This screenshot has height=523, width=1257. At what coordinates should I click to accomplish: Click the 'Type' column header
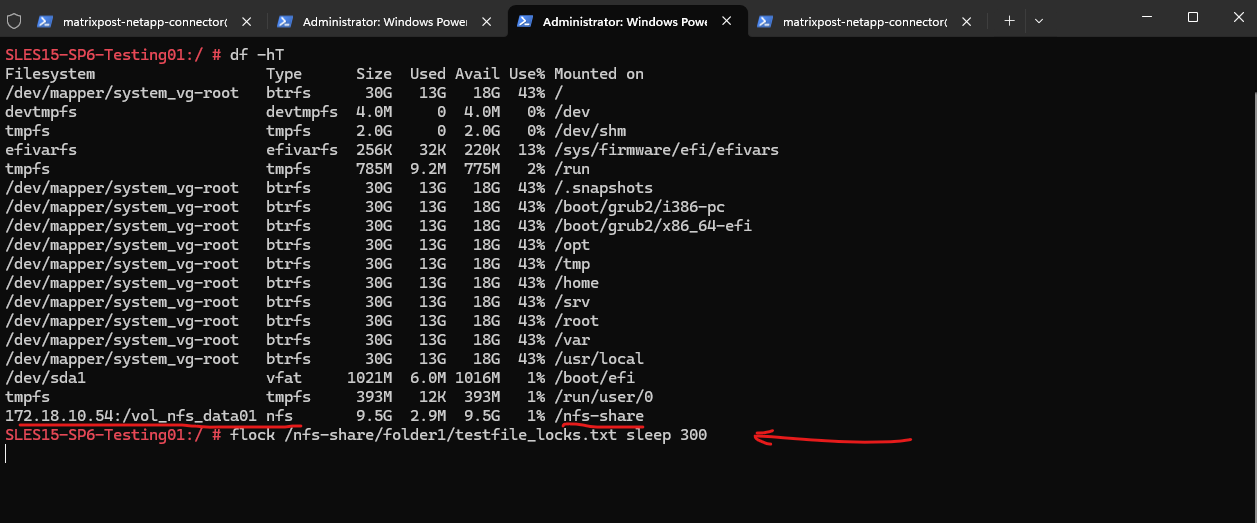pos(284,74)
